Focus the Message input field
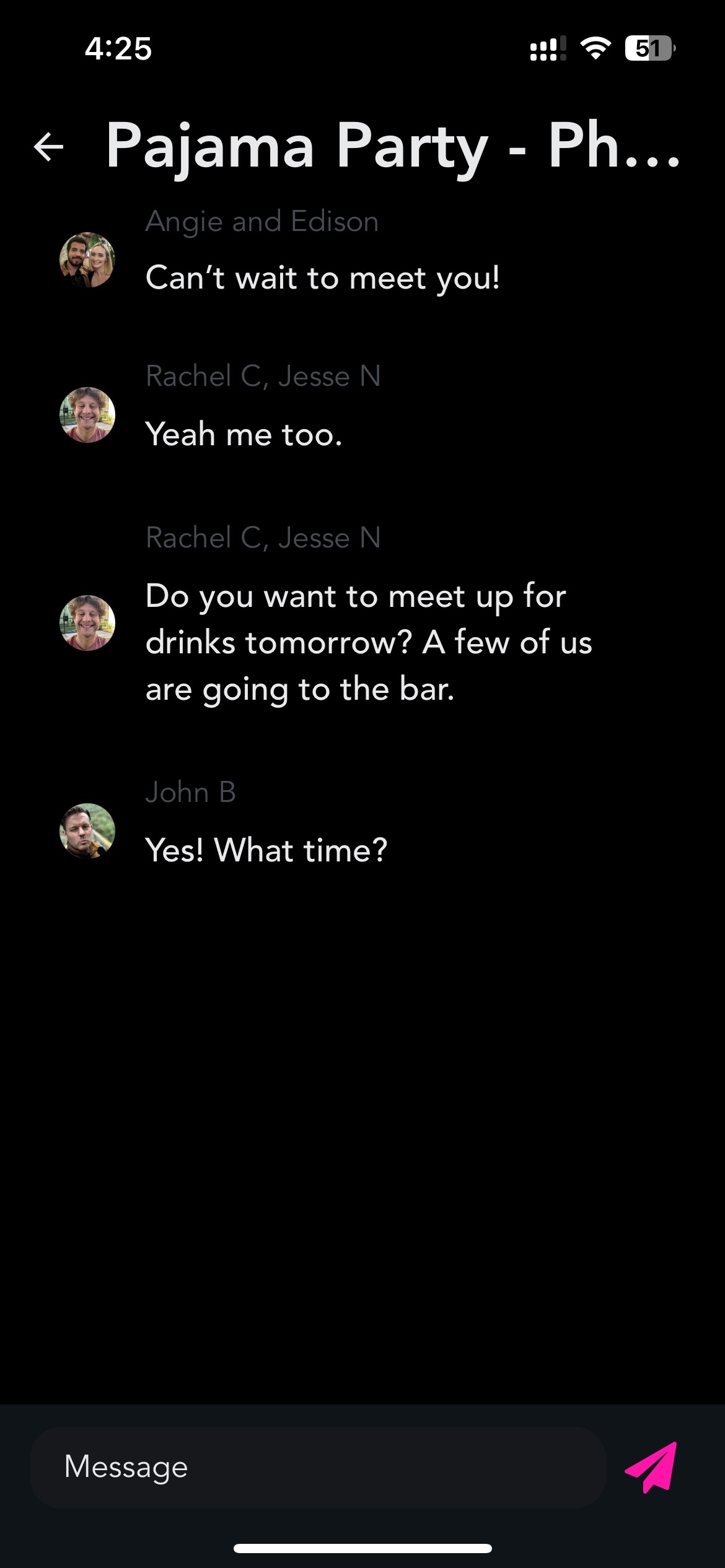 click(x=317, y=1468)
